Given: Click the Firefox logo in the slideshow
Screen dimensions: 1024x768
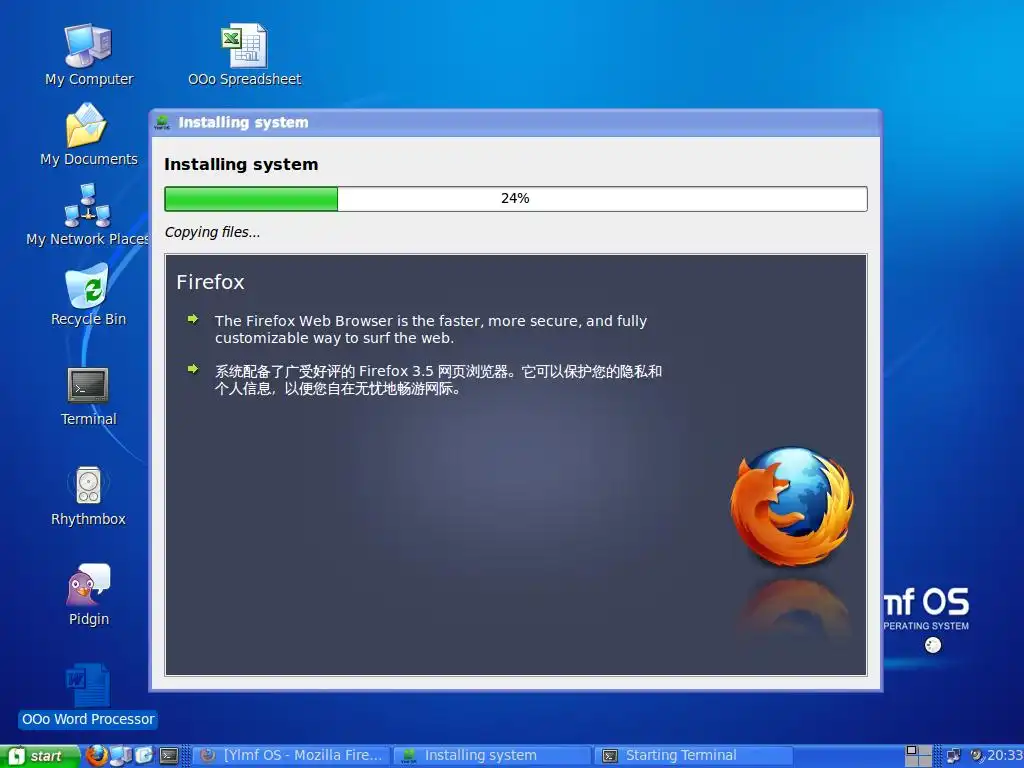Looking at the screenshot, I should (x=792, y=507).
